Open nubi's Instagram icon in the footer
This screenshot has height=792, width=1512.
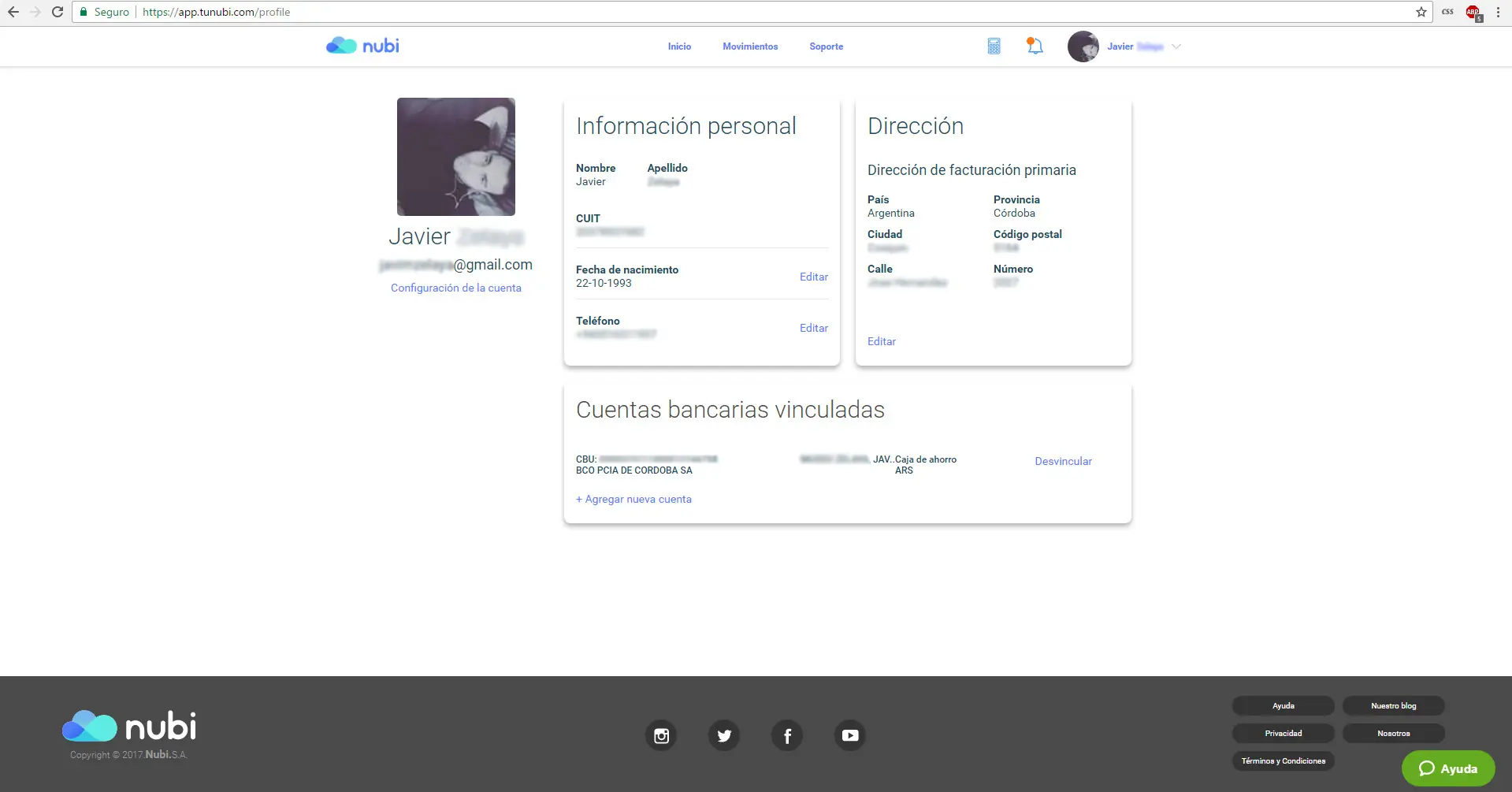point(661,735)
